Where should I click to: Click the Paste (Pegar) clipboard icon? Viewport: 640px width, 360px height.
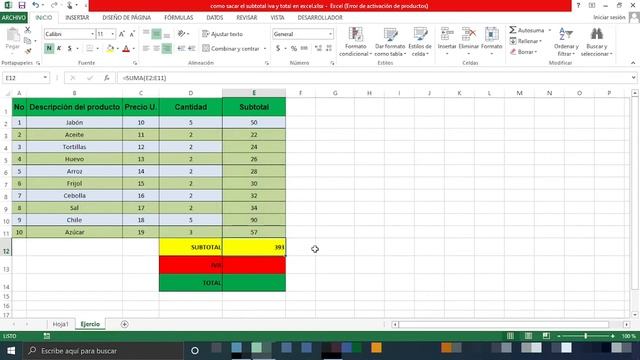pyautogui.click(x=13, y=35)
